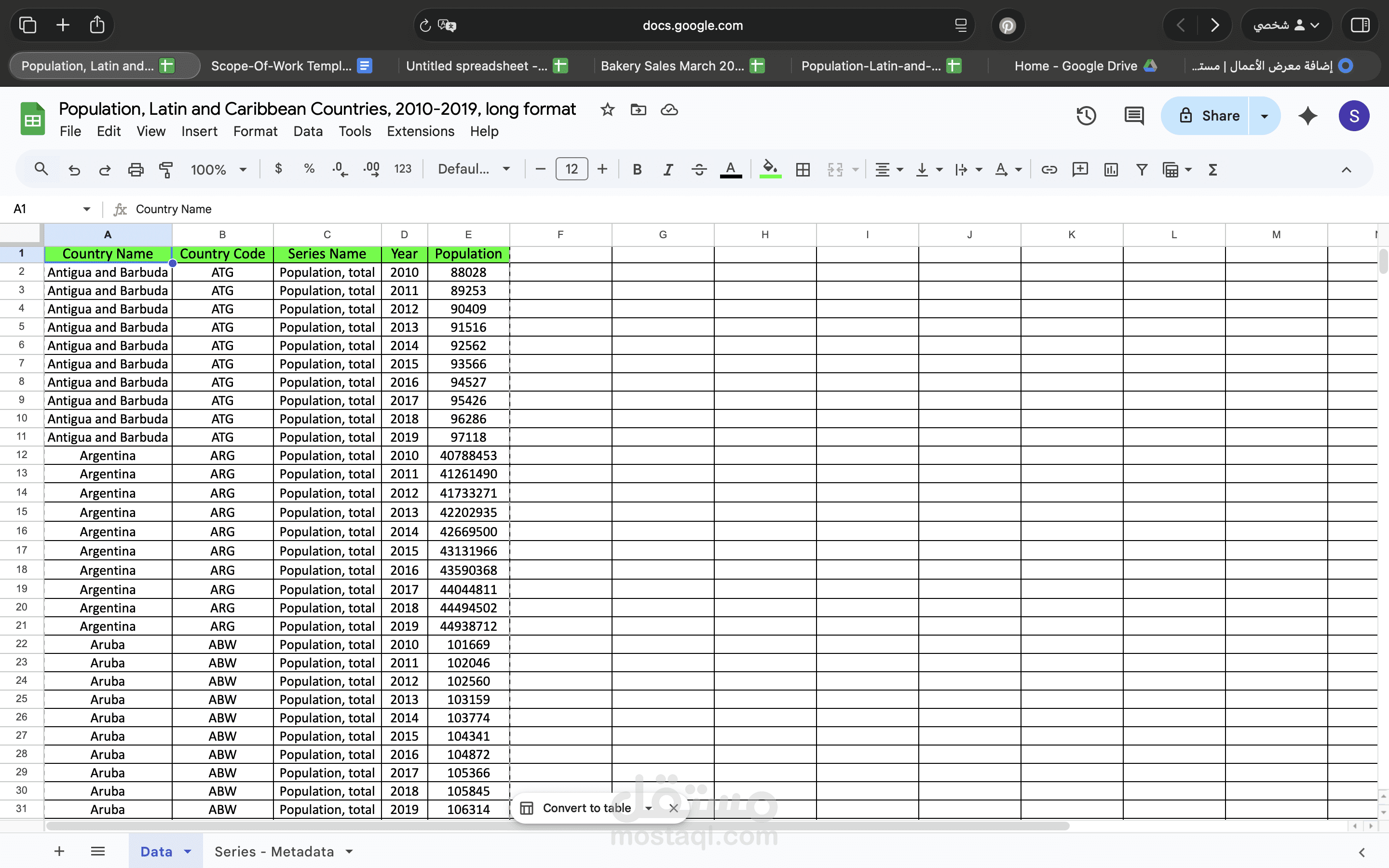1389x868 pixels.
Task: Open the borders grid icon
Action: [803, 169]
